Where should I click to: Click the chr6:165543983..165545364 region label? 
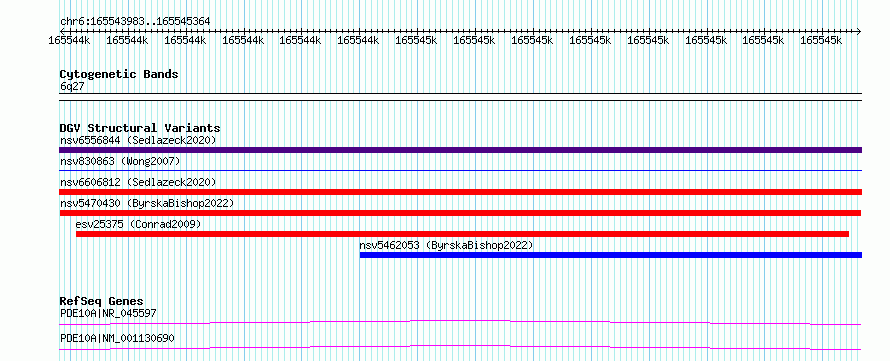(x=135, y=21)
